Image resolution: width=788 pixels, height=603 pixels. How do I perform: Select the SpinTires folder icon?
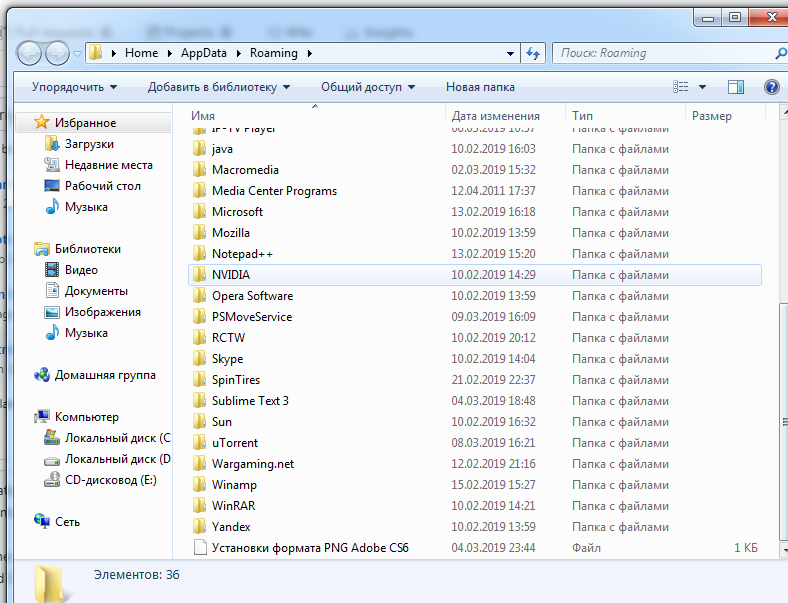pyautogui.click(x=200, y=380)
